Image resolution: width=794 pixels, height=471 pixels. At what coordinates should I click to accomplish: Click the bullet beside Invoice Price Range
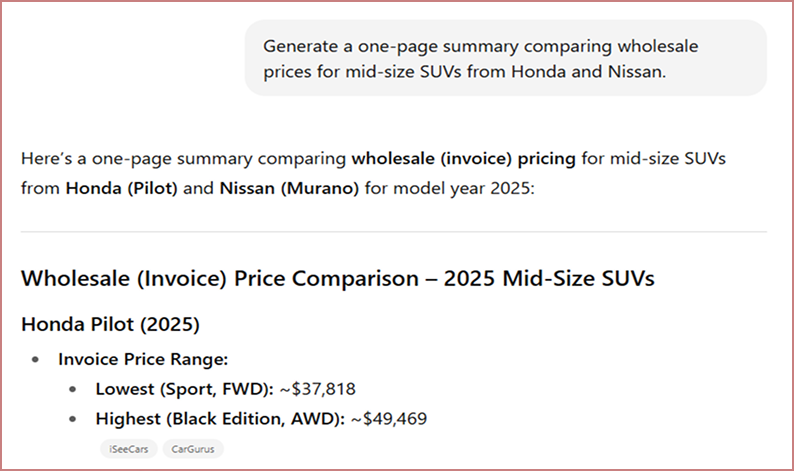coord(37,359)
